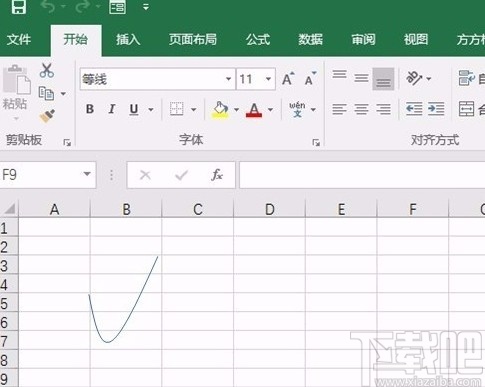Open the Font Color dropdown arrow
Image resolution: width=485 pixels, height=387 pixels.
270,109
